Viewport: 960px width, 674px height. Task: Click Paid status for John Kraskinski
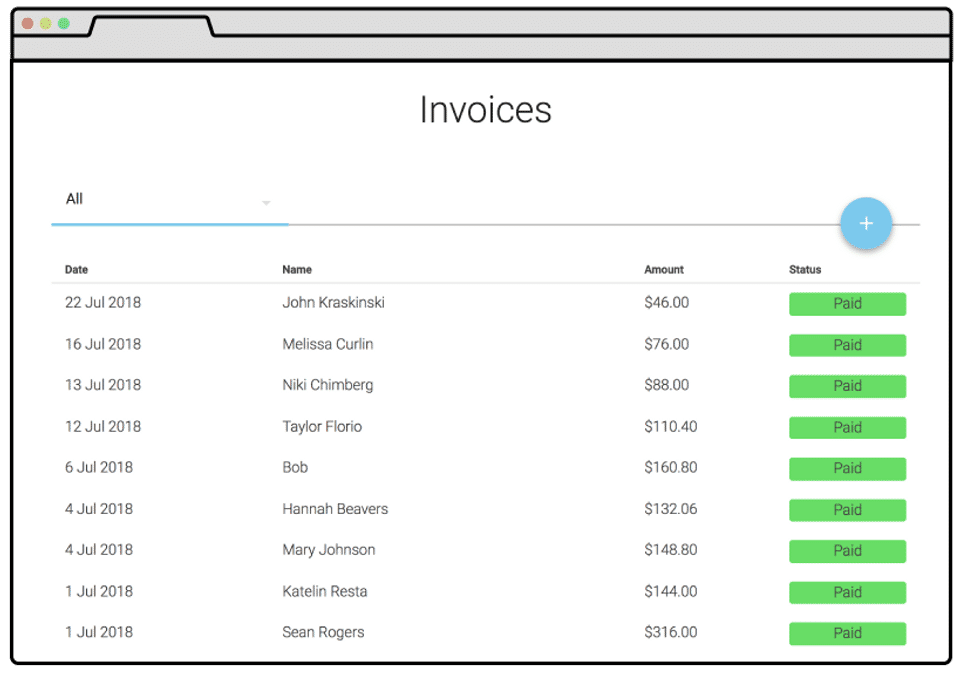pos(847,304)
